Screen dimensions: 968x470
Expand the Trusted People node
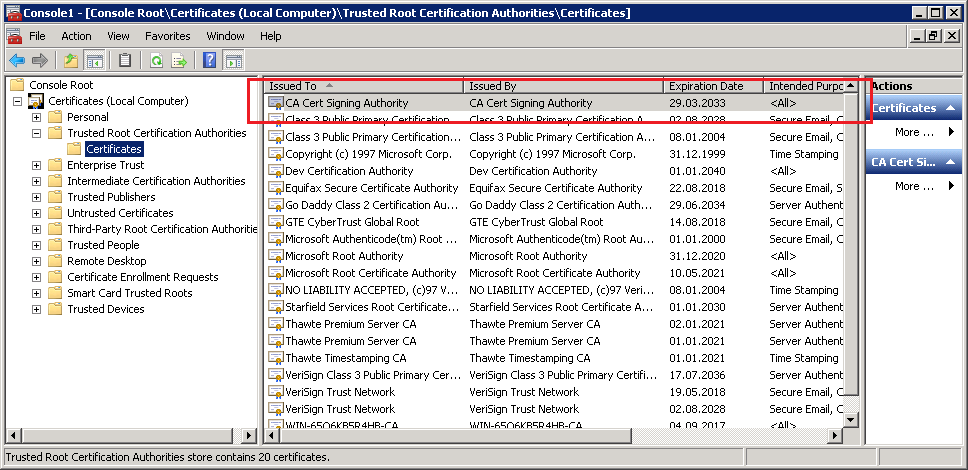tap(36, 246)
